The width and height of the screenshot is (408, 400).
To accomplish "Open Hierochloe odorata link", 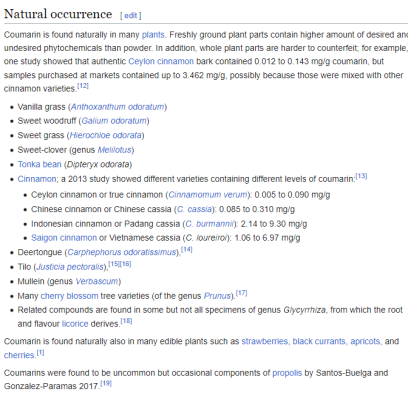I will click(105, 135).
